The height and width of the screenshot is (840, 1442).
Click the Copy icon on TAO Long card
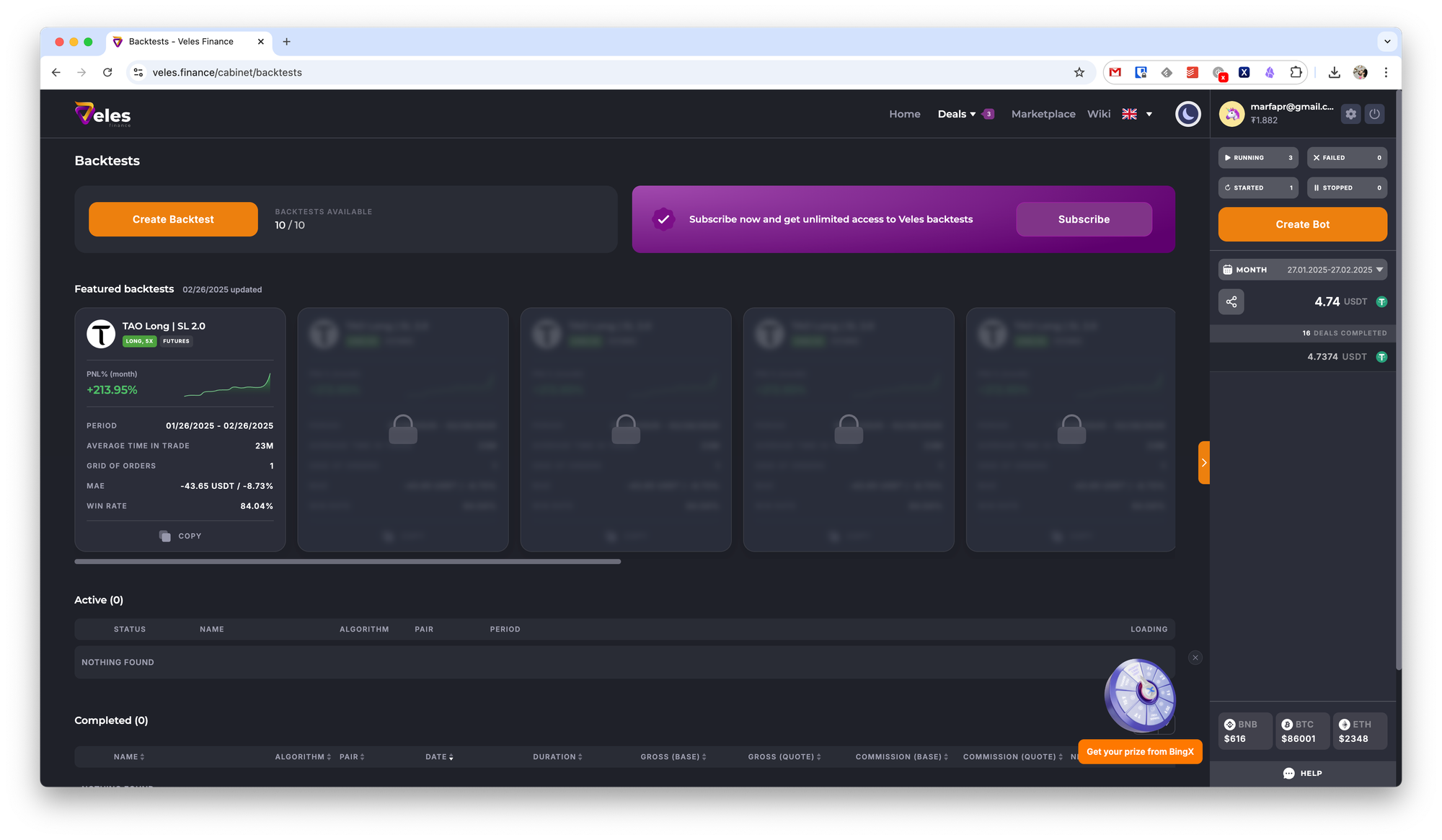[x=165, y=536]
